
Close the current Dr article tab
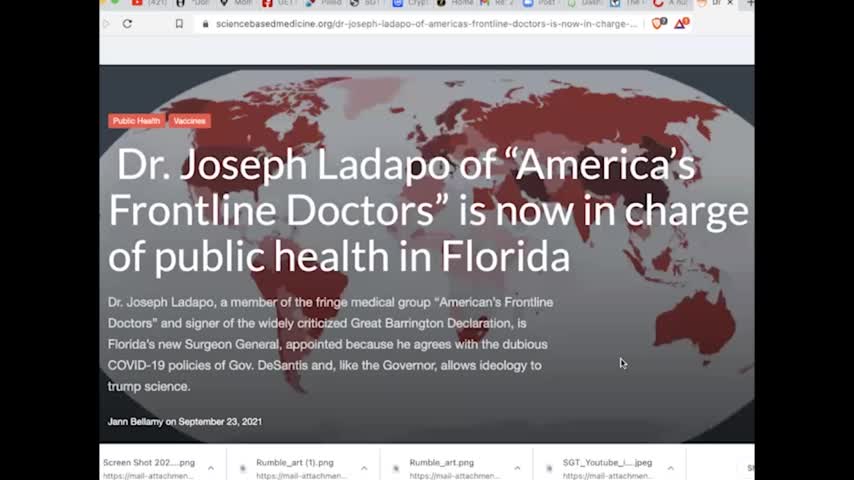pyautogui.click(x=730, y=3)
